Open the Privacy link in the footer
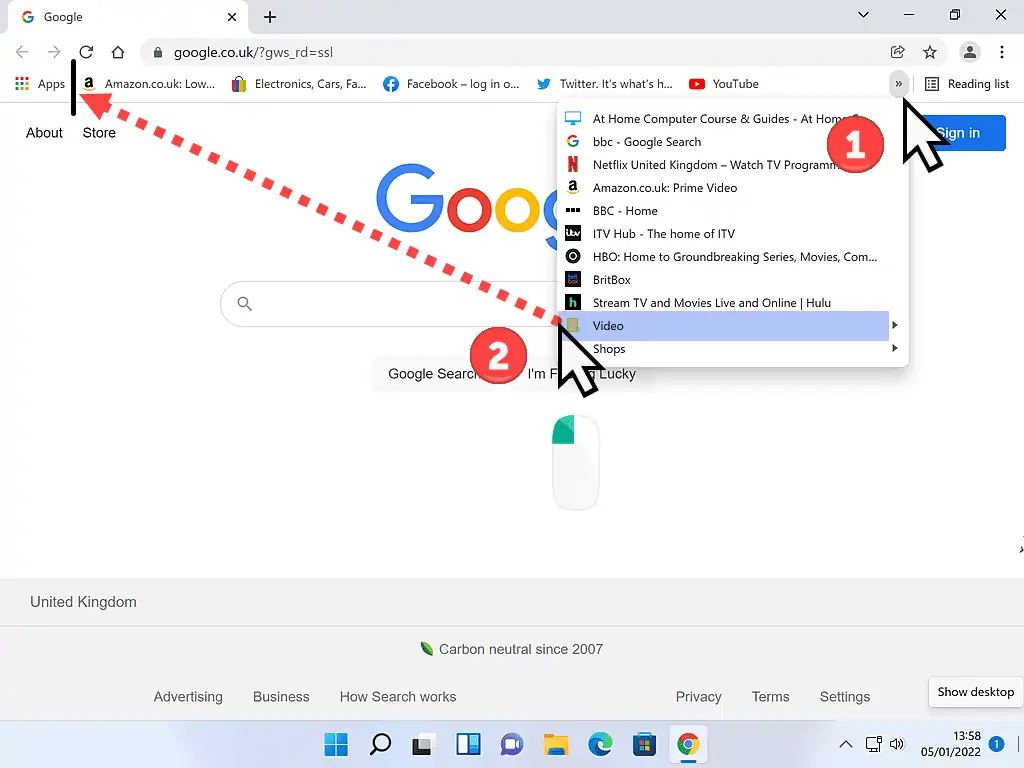The width and height of the screenshot is (1024, 768). point(698,696)
